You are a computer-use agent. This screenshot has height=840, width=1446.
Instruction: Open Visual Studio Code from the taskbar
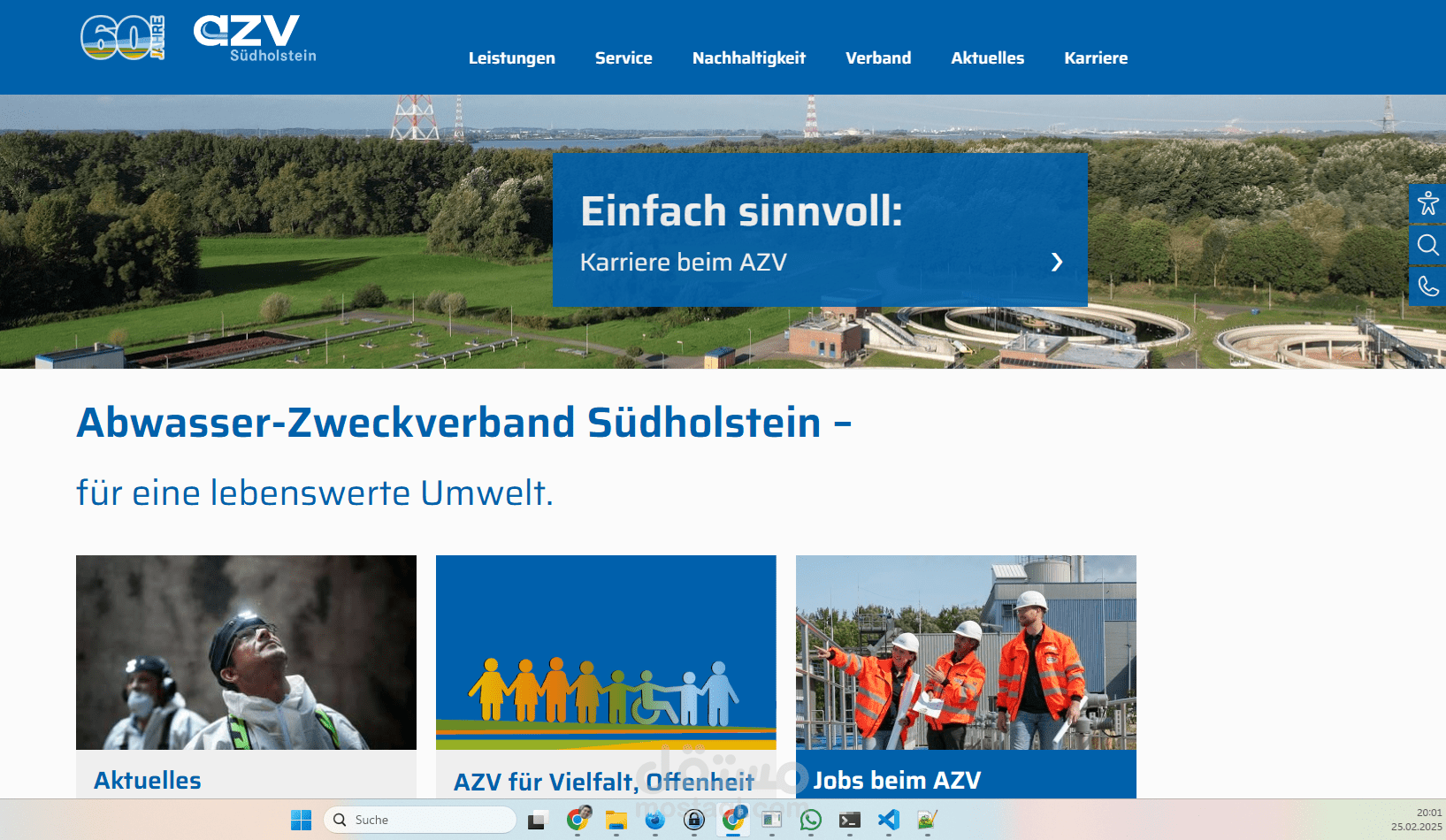[x=888, y=821]
